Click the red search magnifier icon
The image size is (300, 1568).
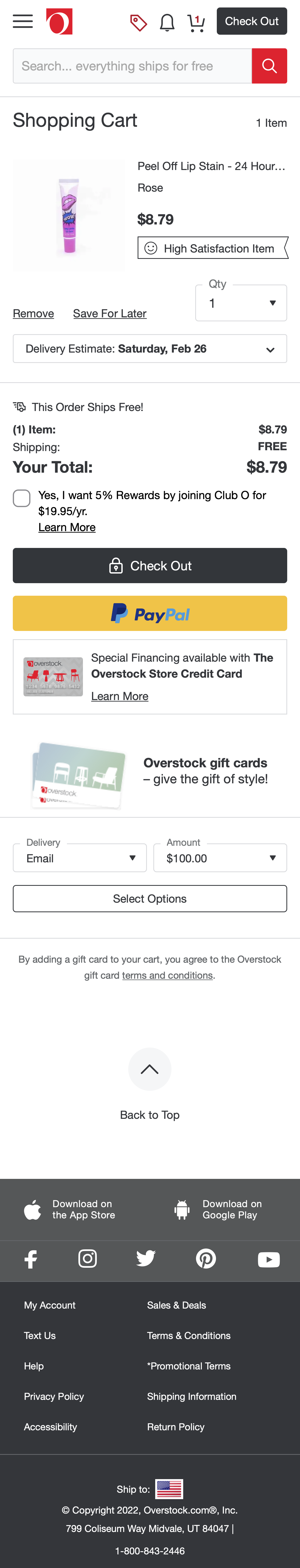click(x=270, y=66)
